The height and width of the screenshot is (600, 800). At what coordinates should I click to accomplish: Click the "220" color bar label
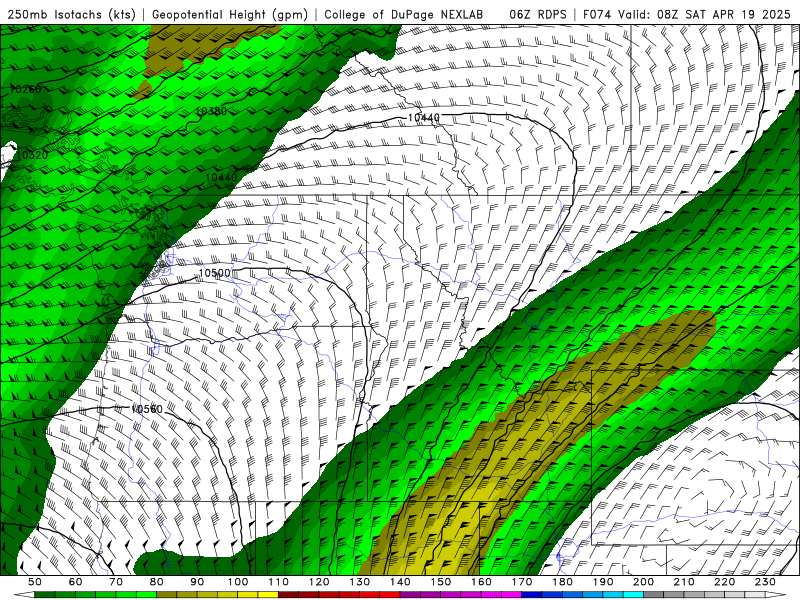coord(724,582)
